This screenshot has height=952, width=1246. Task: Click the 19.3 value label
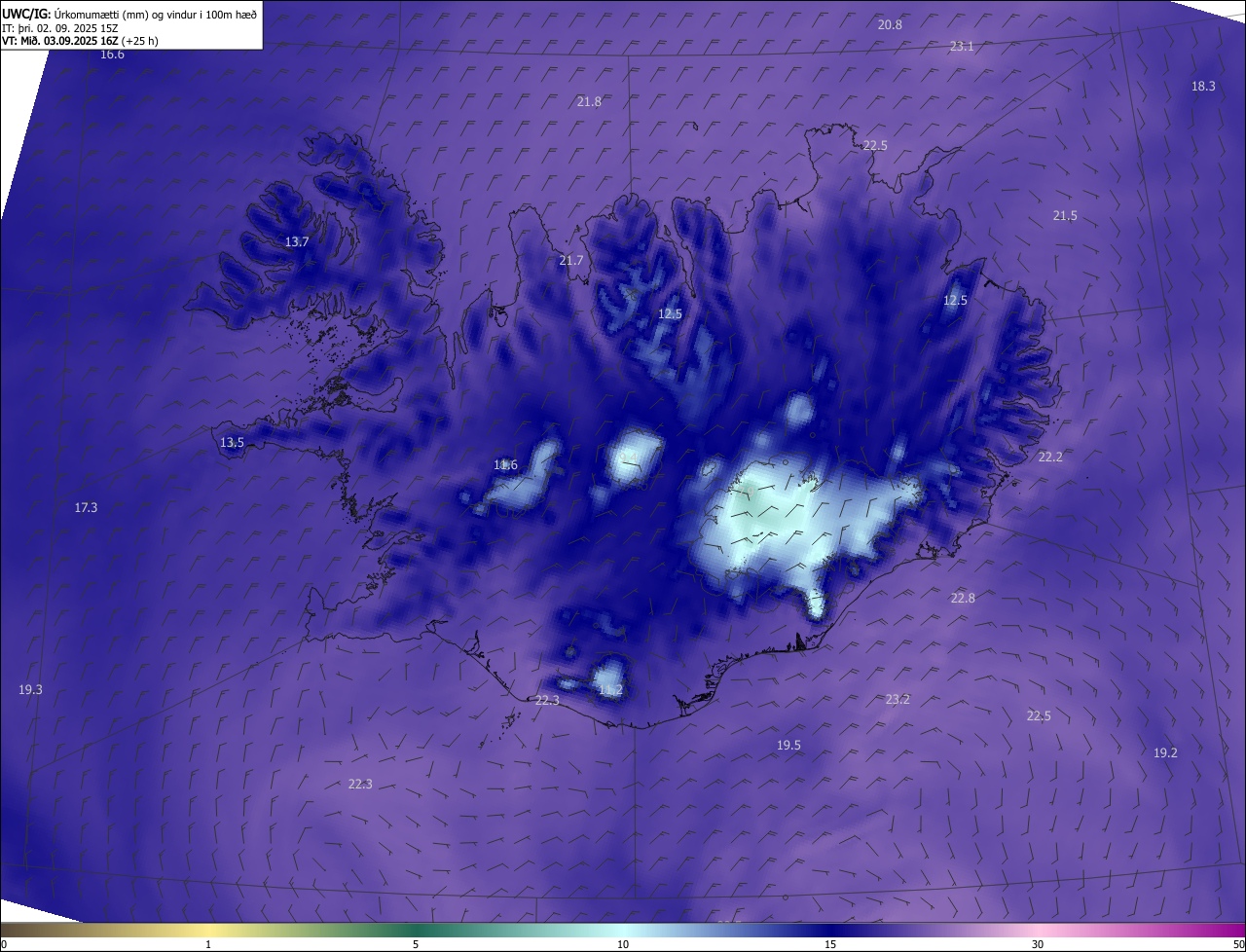click(x=30, y=689)
